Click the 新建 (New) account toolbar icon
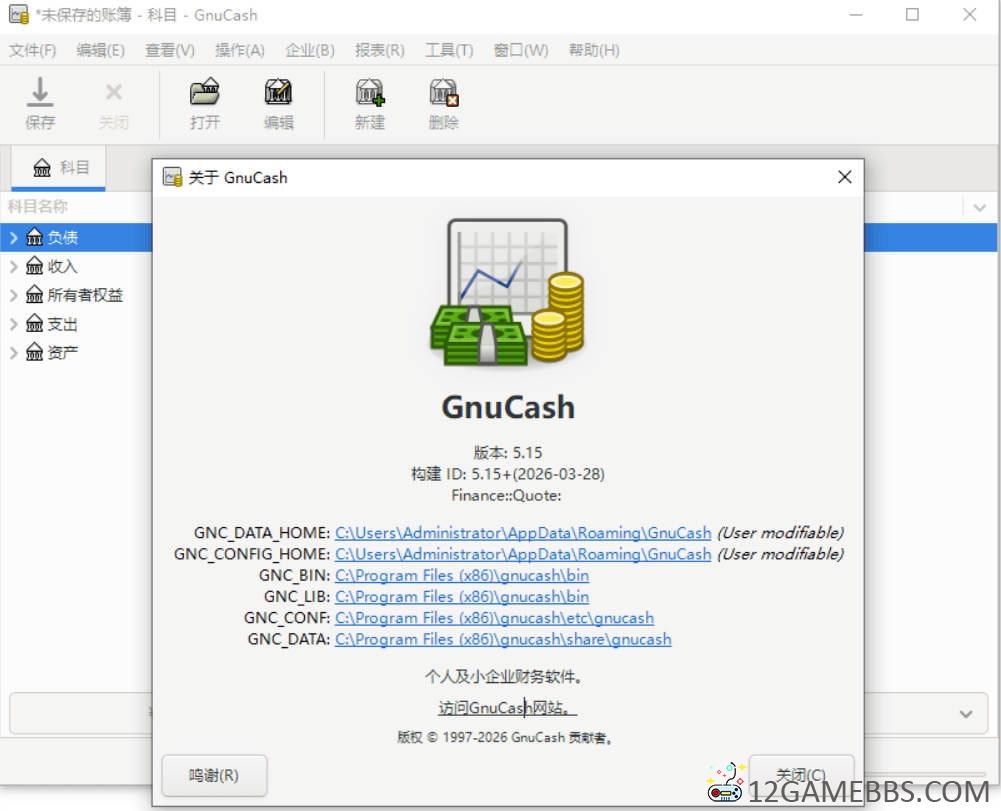The width and height of the screenshot is (1001, 811). click(x=370, y=92)
